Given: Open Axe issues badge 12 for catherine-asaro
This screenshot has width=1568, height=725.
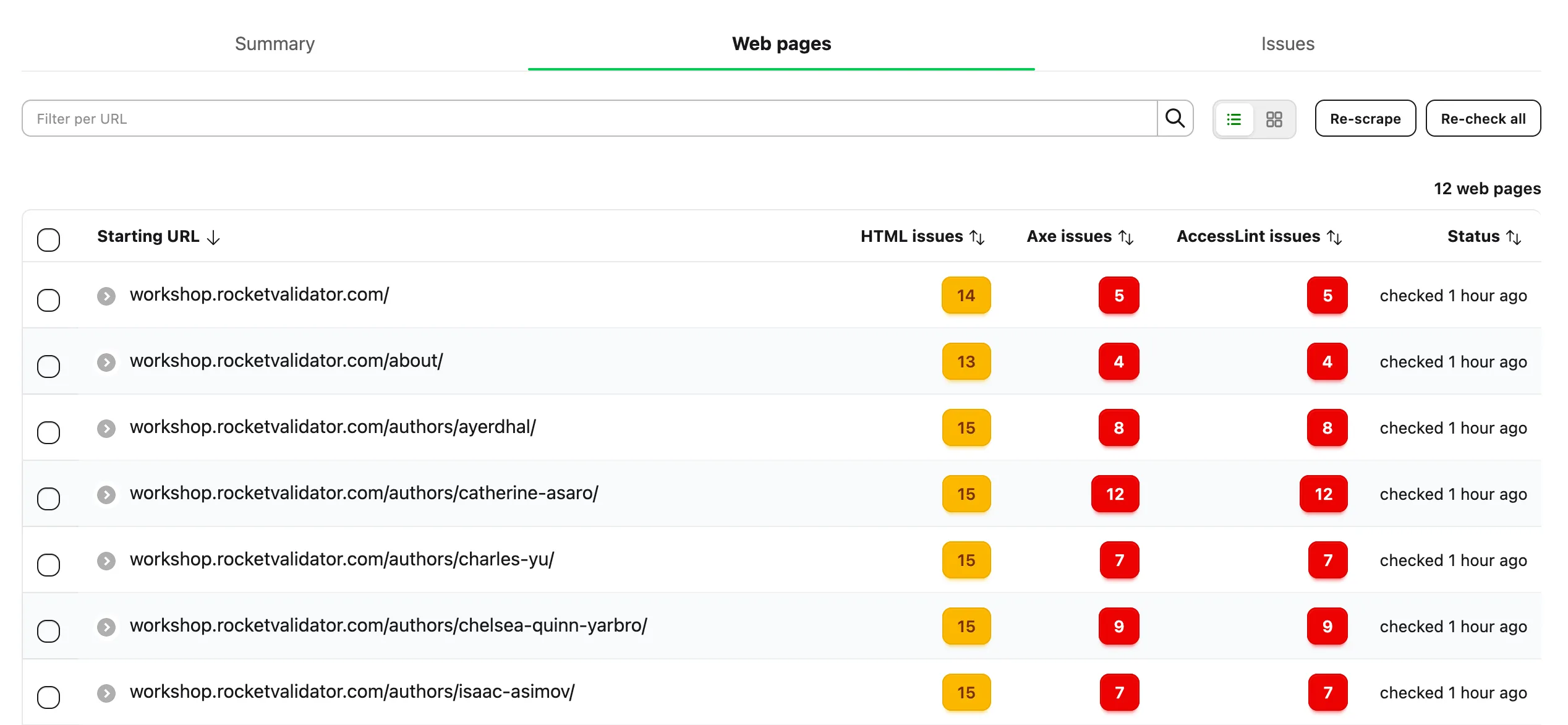Looking at the screenshot, I should coord(1115,494).
